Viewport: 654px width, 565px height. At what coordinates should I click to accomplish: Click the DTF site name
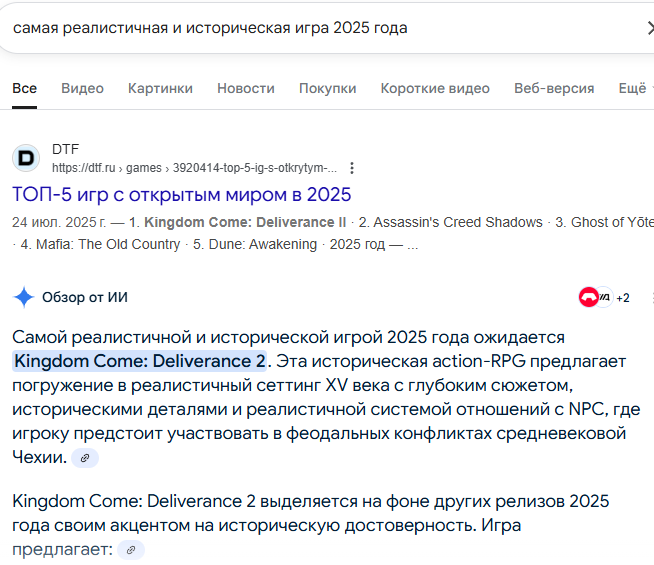65,149
